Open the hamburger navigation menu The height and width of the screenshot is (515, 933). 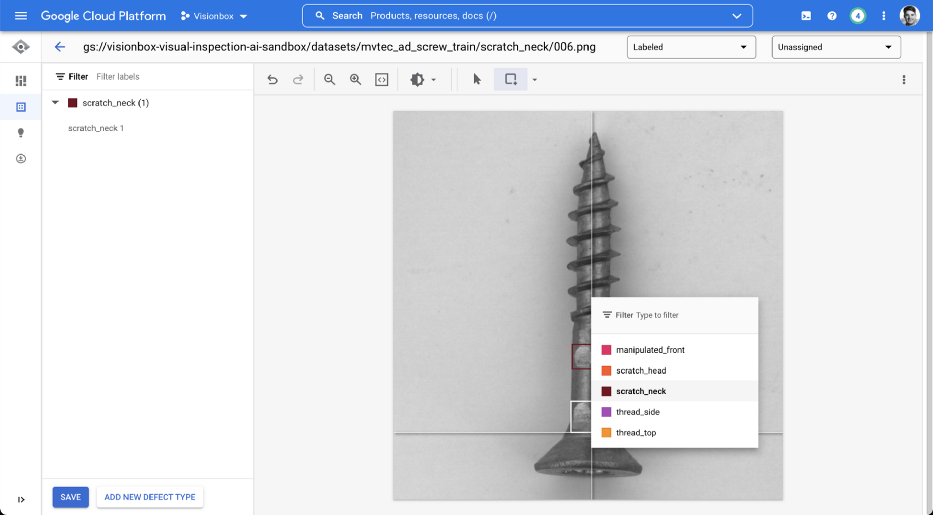21,16
